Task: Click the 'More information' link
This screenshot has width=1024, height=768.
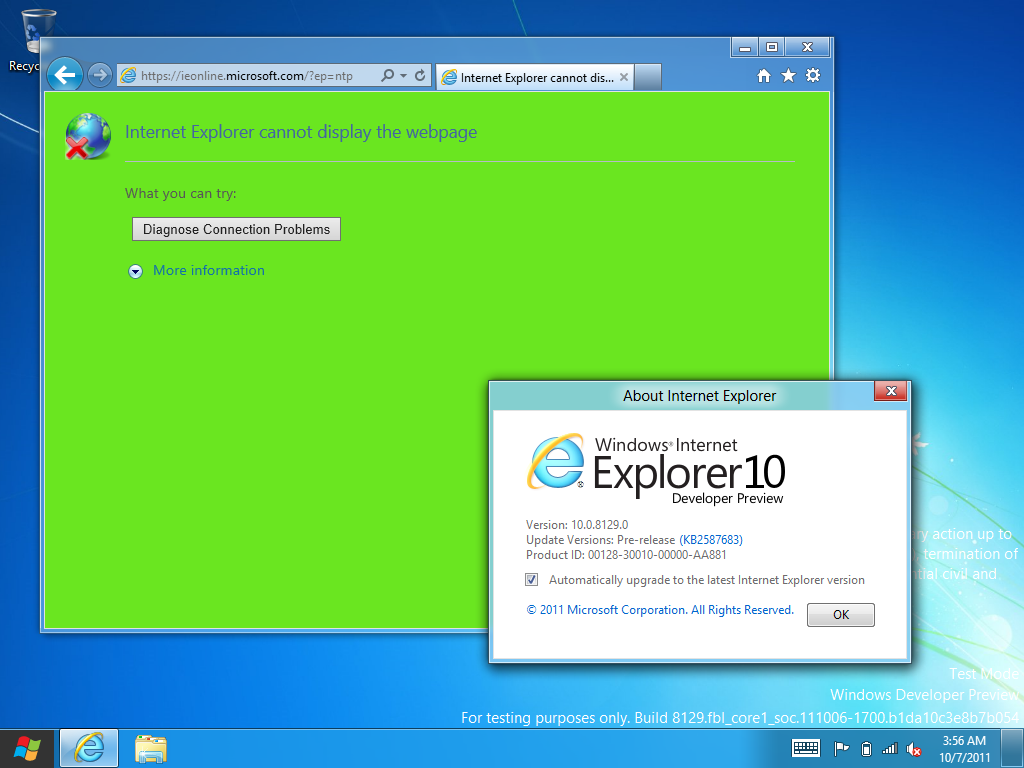Action: 209,270
